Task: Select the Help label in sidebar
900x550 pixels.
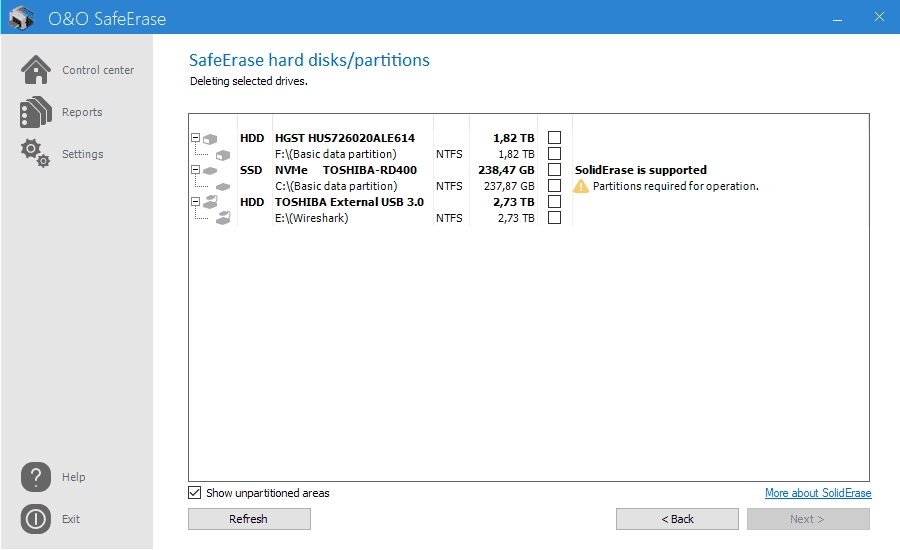Action: click(73, 477)
